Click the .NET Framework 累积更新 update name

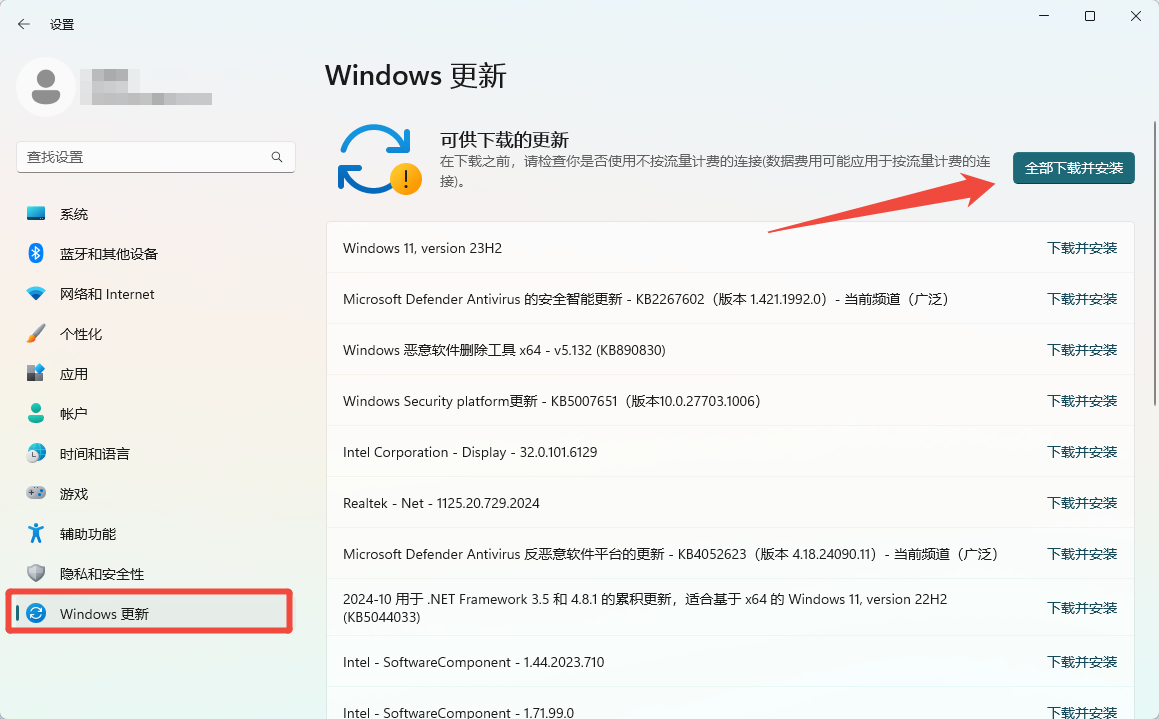coord(645,607)
